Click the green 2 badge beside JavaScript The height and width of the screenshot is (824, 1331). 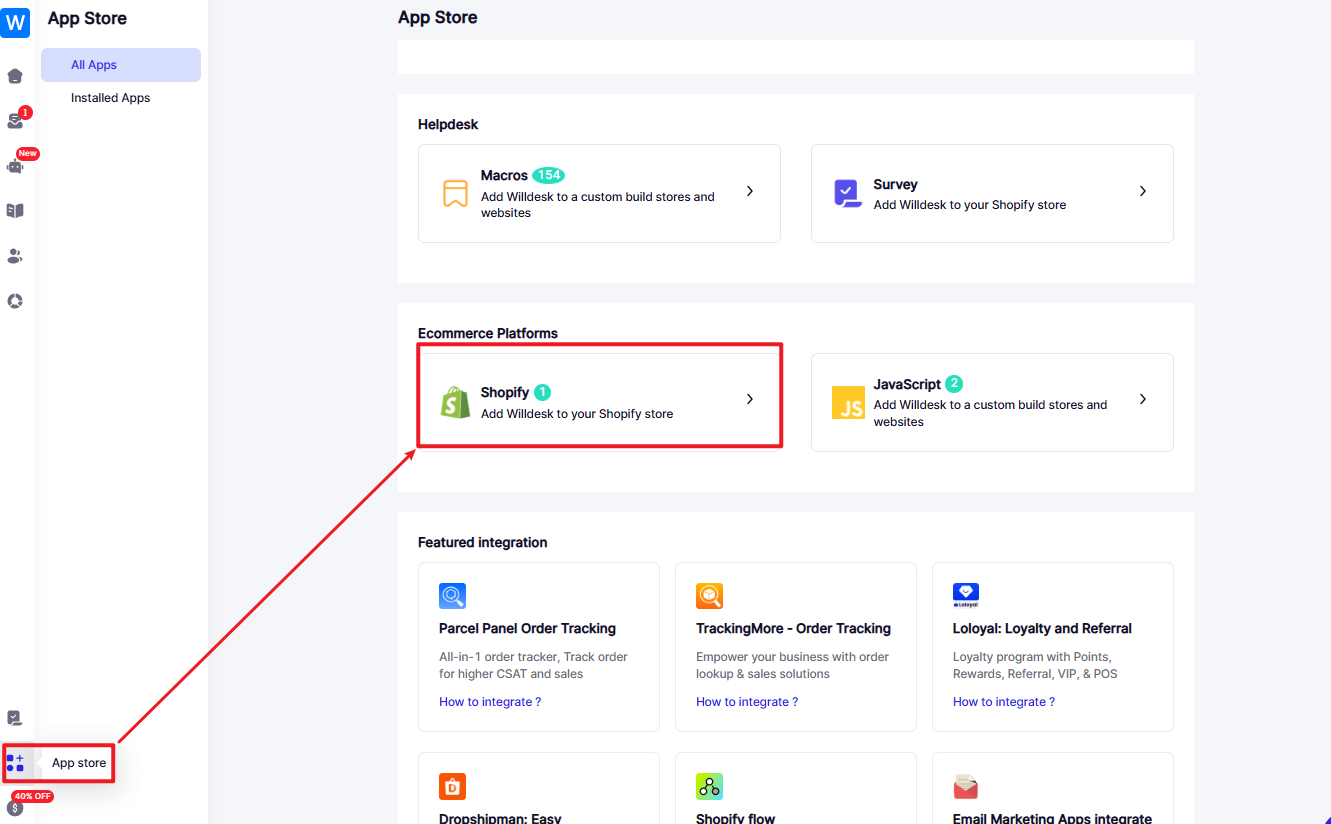(954, 384)
